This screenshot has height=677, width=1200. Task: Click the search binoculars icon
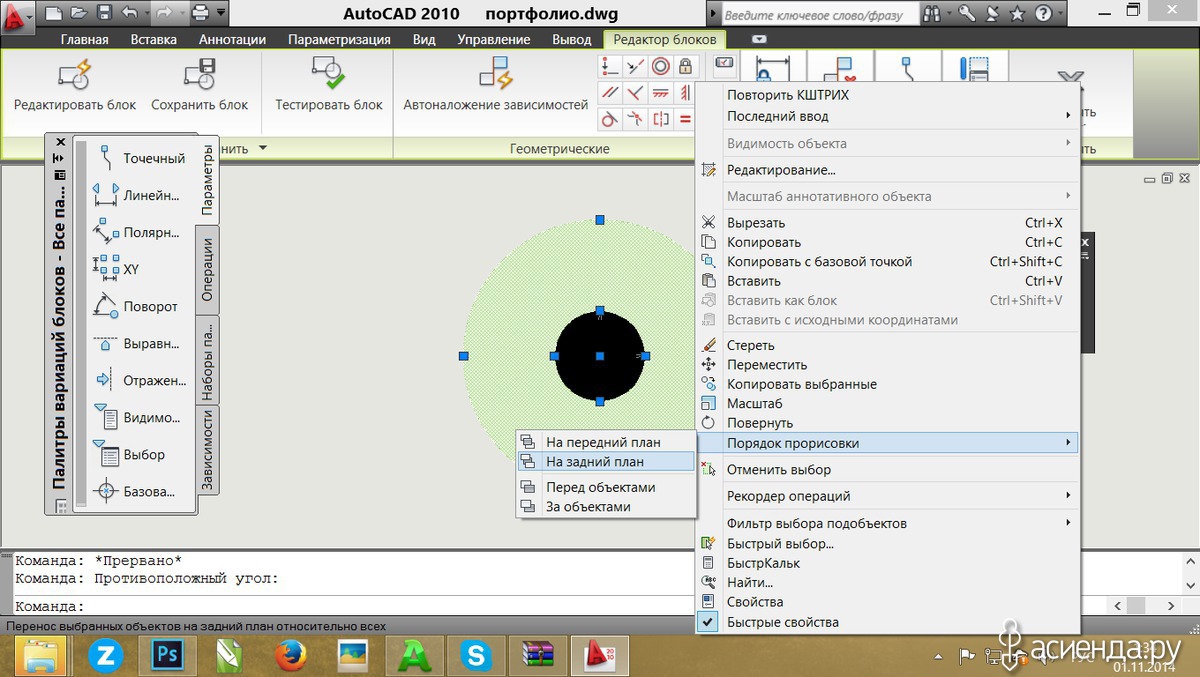[933, 14]
